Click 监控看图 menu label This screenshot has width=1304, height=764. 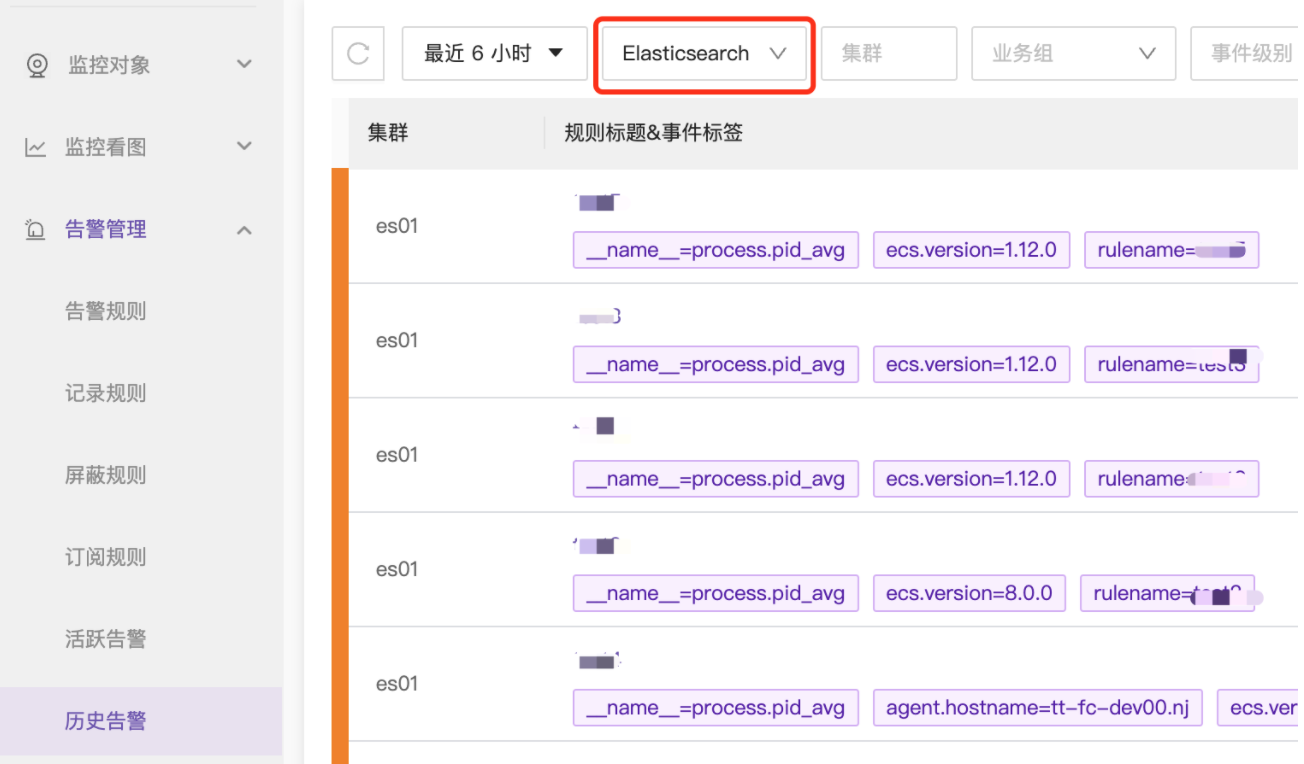[106, 148]
